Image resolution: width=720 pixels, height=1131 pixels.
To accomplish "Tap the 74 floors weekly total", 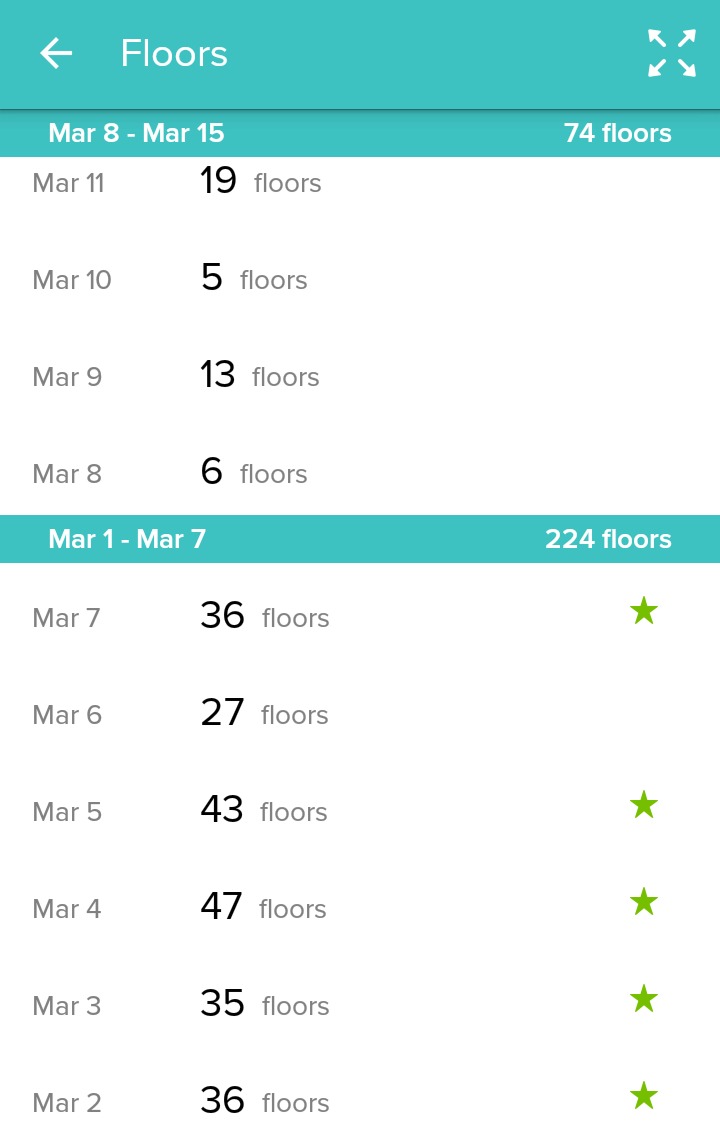I will (617, 133).
